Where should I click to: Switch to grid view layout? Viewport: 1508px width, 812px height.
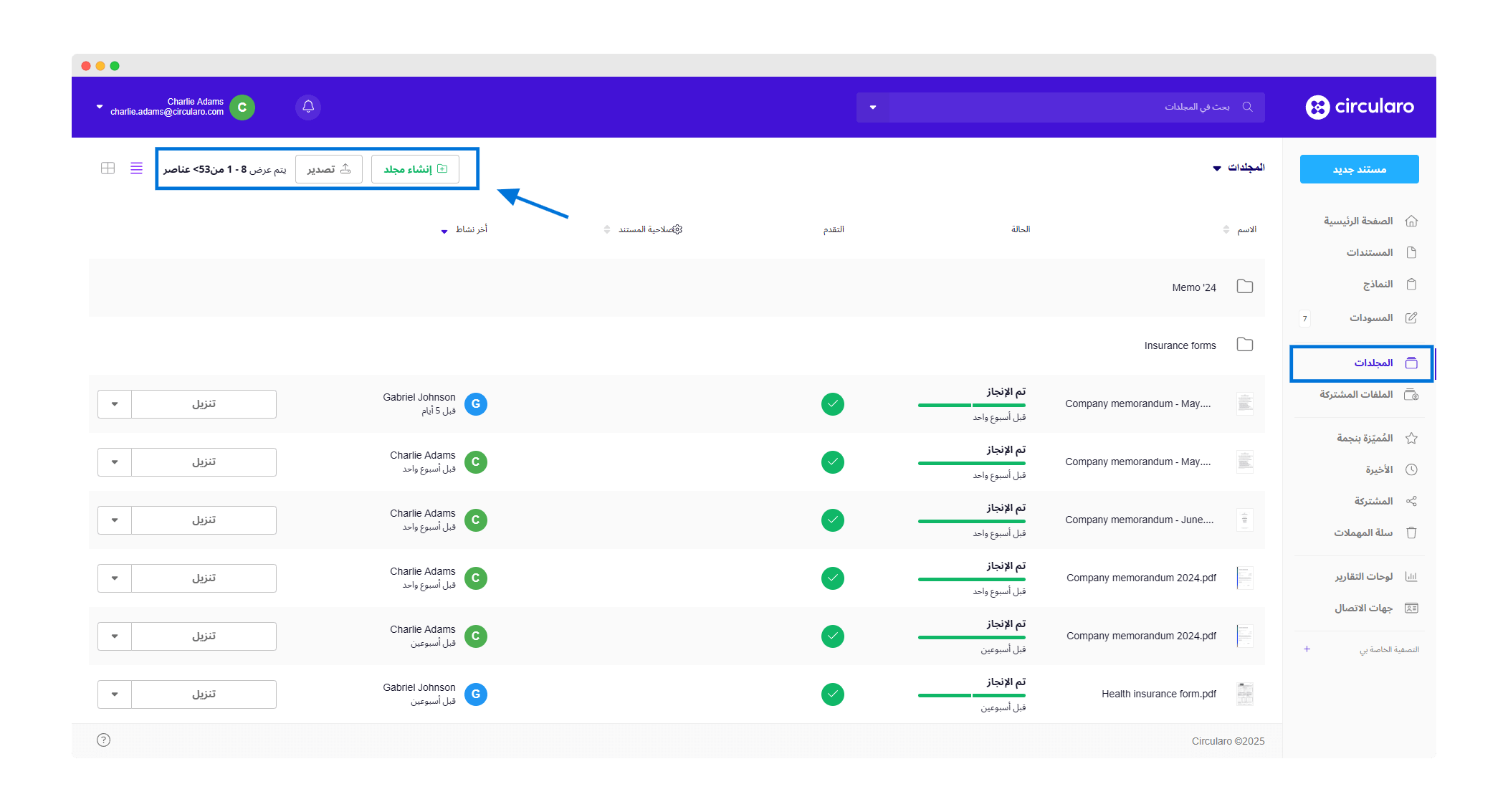pos(108,168)
